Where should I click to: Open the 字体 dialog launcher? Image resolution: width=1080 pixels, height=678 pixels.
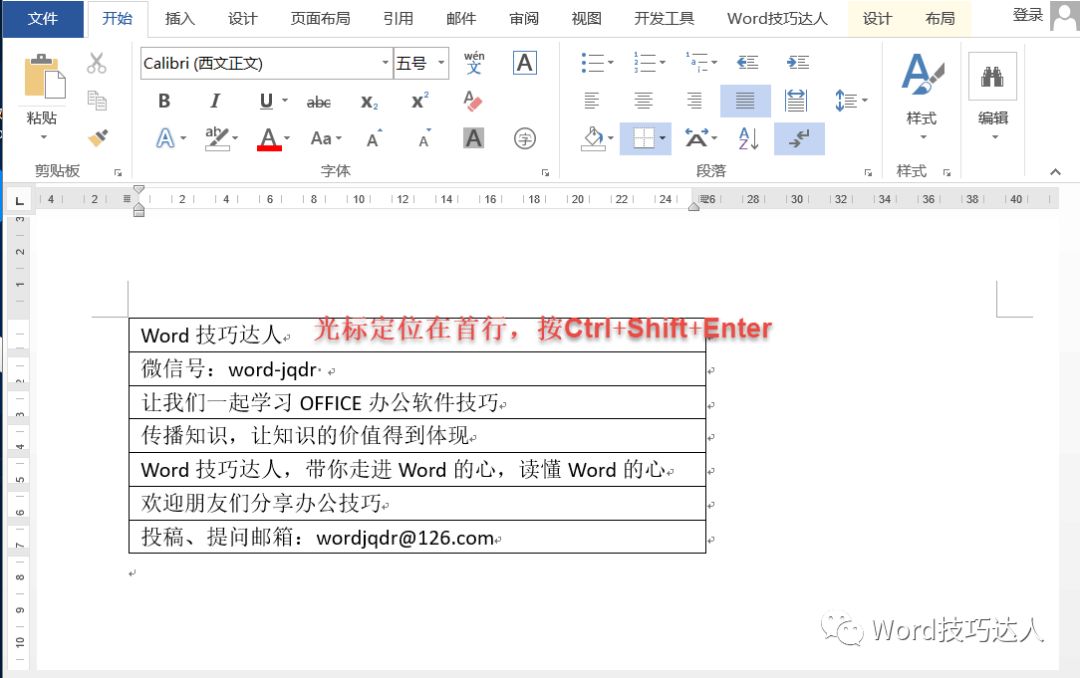(x=546, y=172)
